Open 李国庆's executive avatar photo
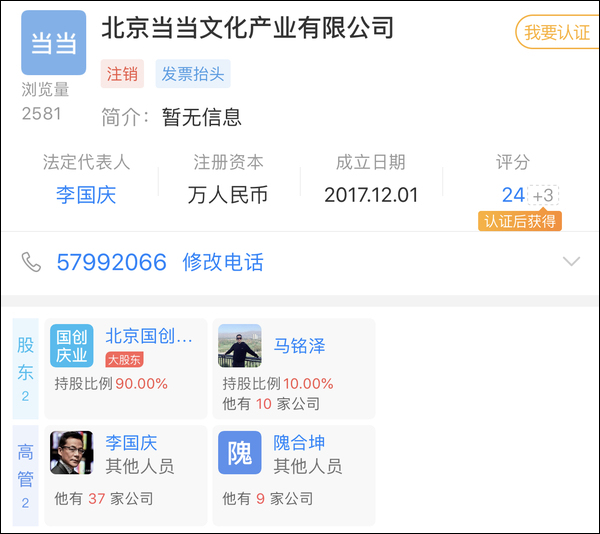The height and width of the screenshot is (534, 600). [x=71, y=453]
